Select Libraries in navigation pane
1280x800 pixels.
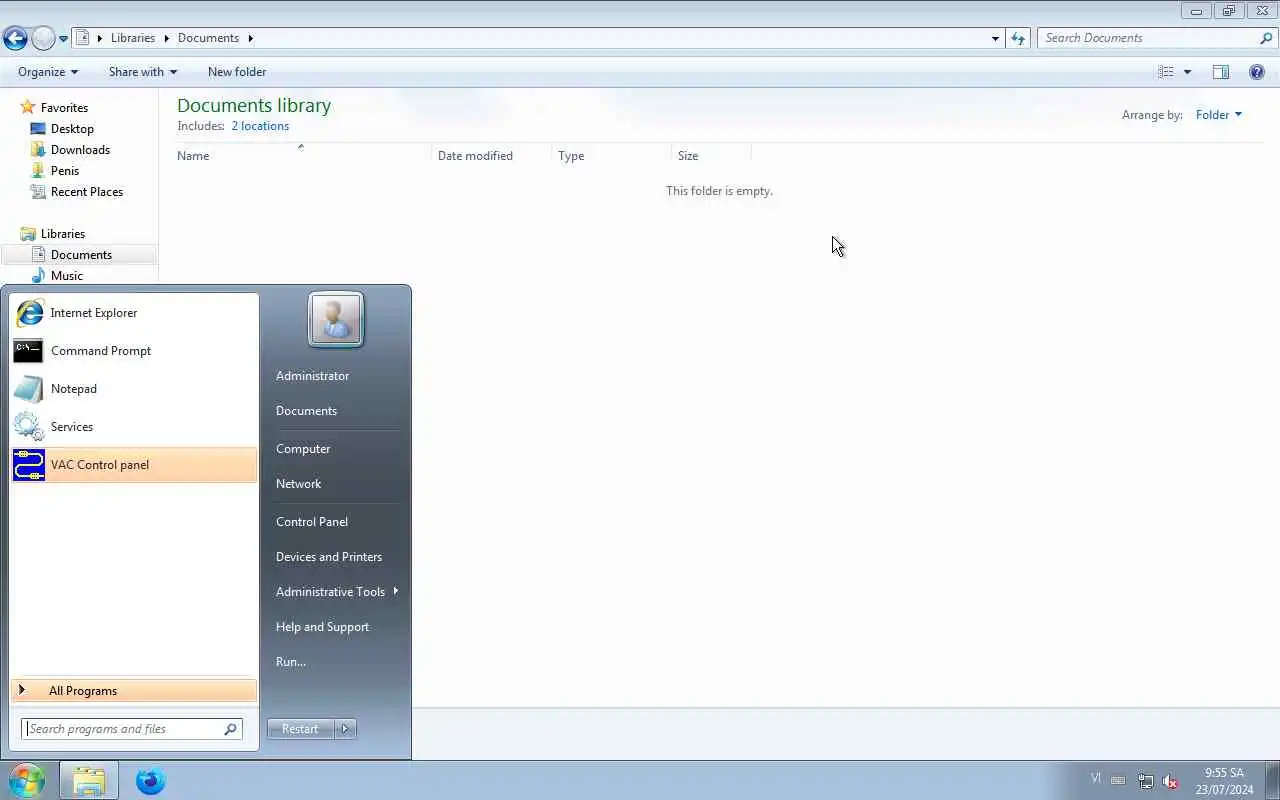coord(63,234)
